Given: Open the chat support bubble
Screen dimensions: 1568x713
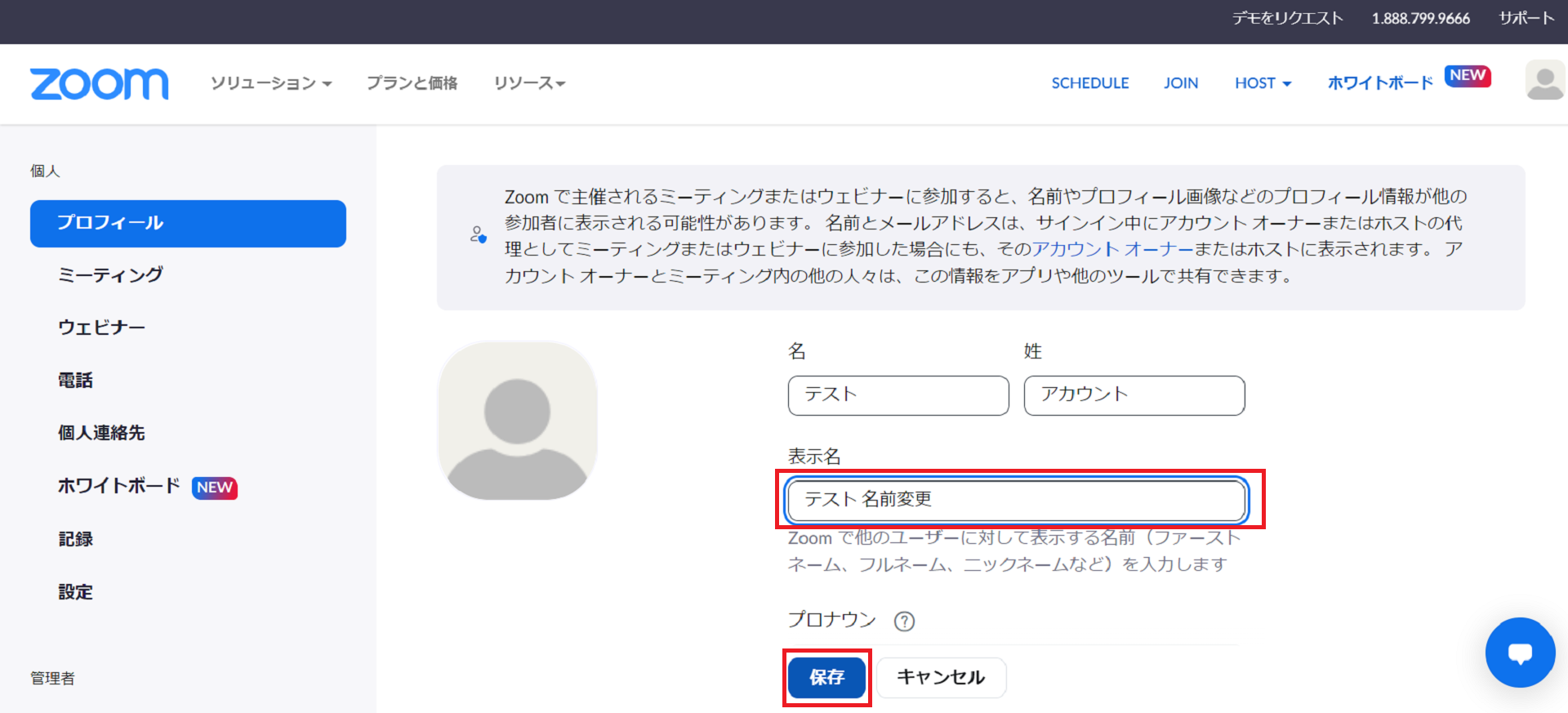Looking at the screenshot, I should coord(1519,653).
